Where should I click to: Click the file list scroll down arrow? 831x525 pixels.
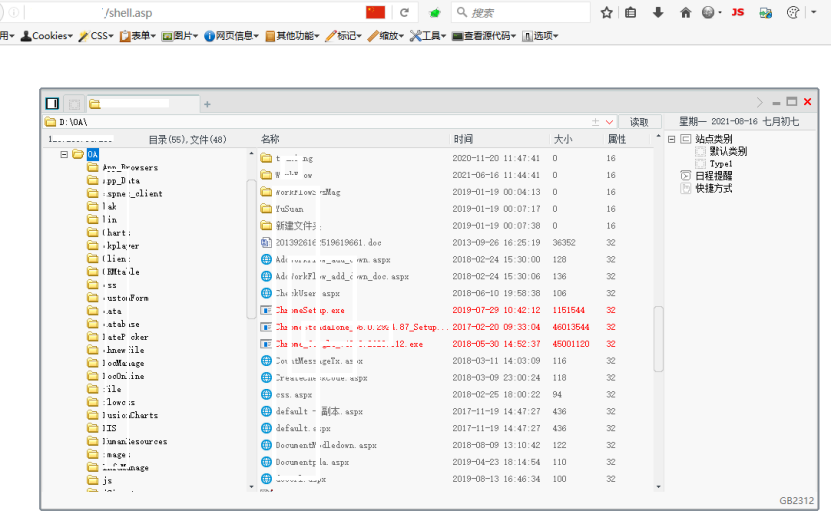pyautogui.click(x=658, y=486)
